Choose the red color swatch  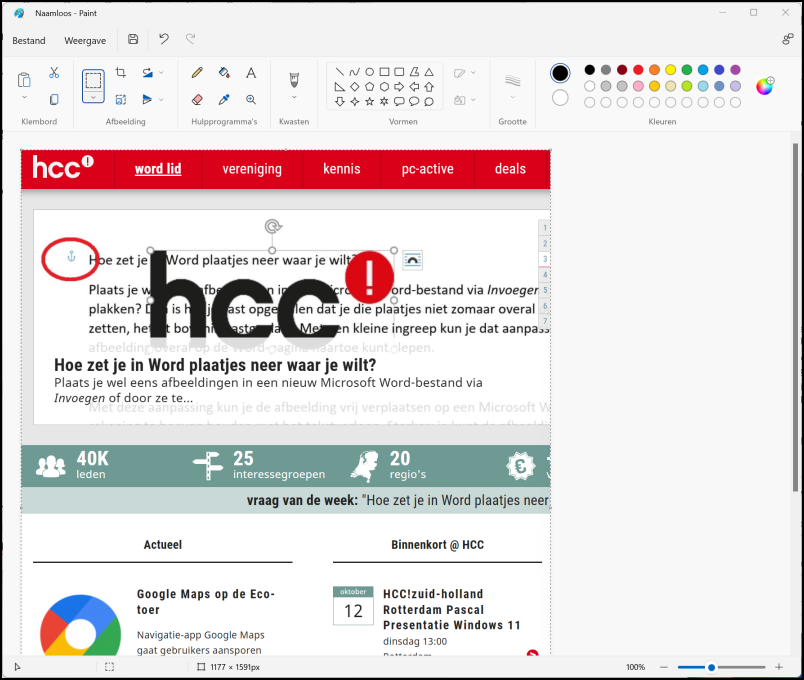click(638, 70)
